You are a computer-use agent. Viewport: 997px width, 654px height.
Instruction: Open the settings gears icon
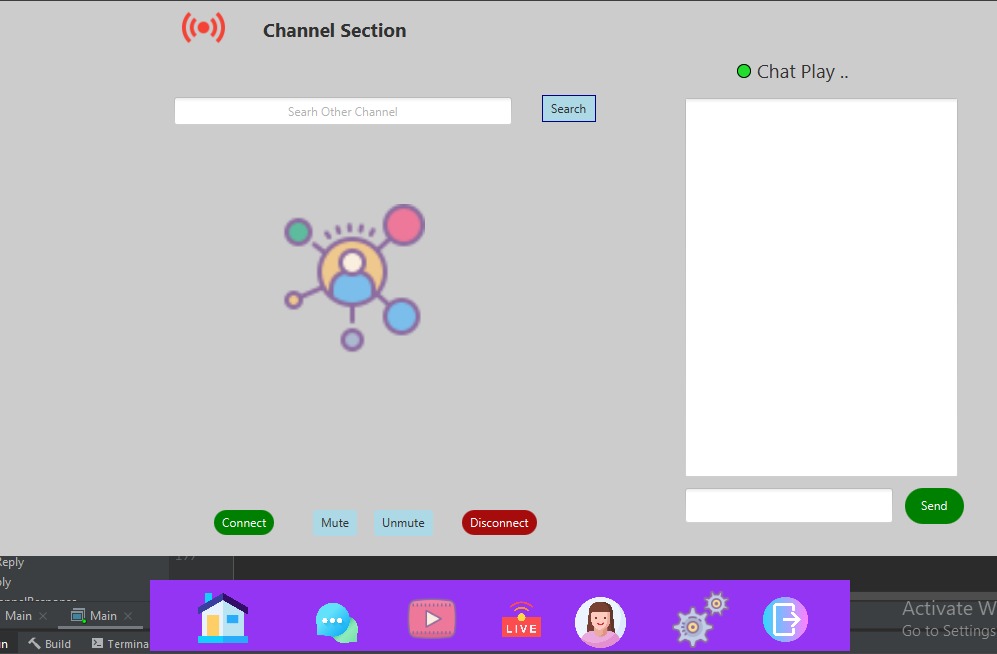[697, 620]
